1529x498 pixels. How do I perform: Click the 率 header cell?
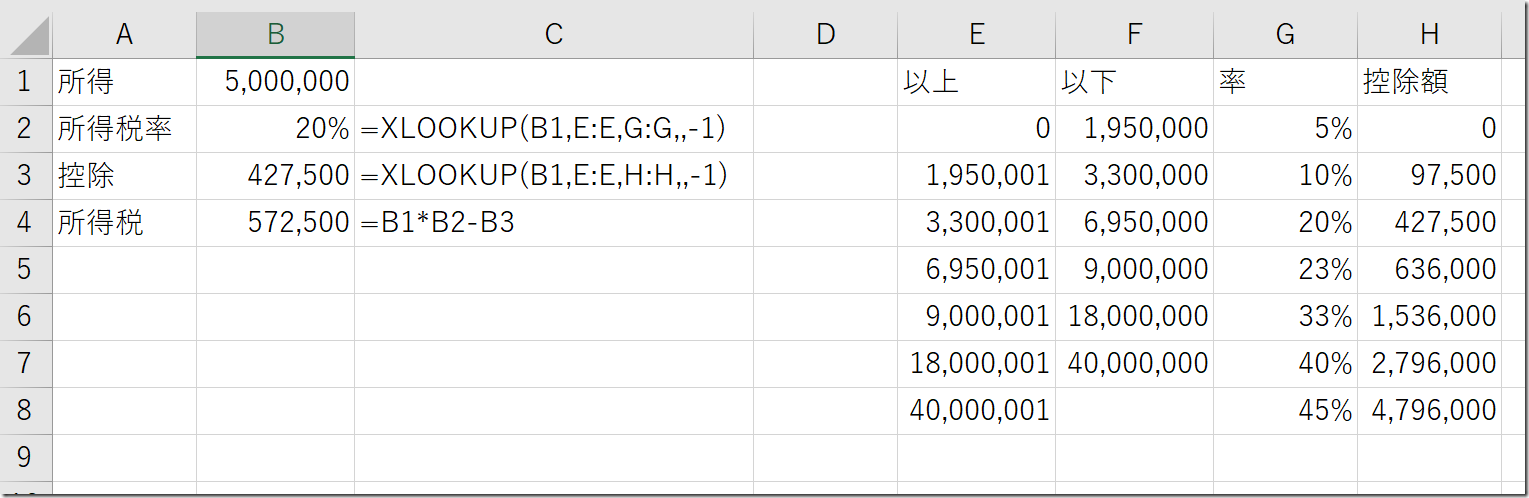[x=1285, y=82]
